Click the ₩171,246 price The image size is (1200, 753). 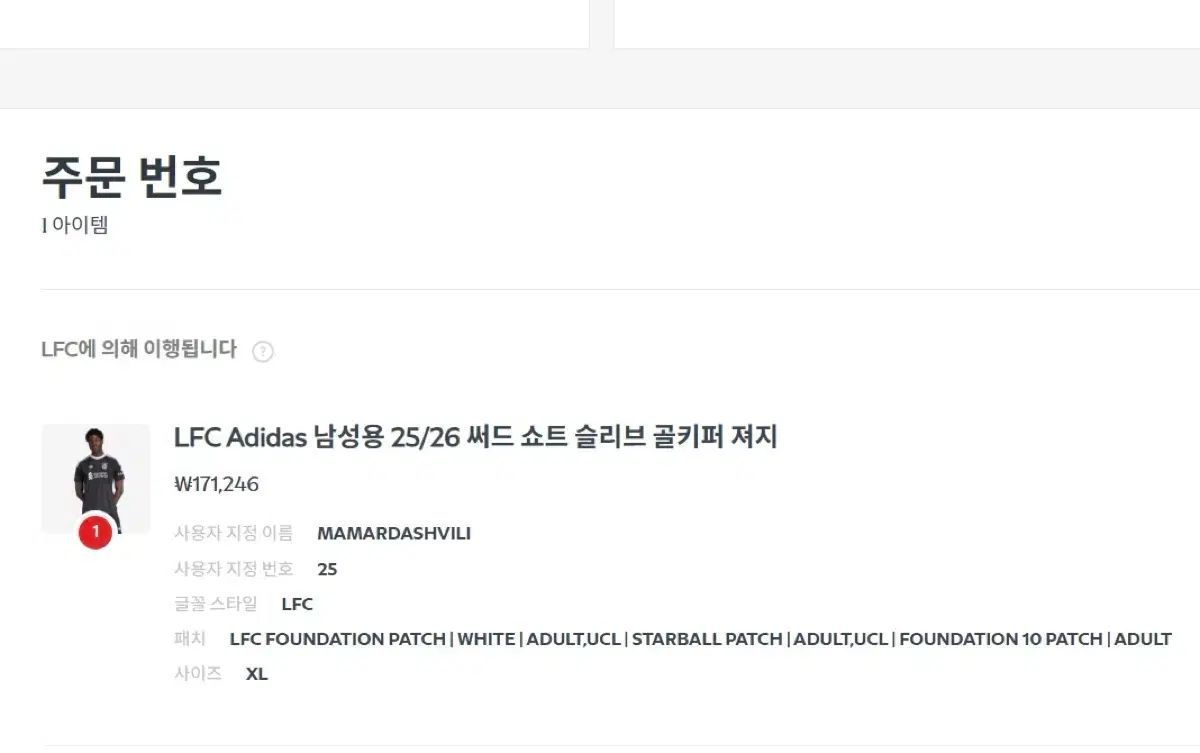(216, 484)
